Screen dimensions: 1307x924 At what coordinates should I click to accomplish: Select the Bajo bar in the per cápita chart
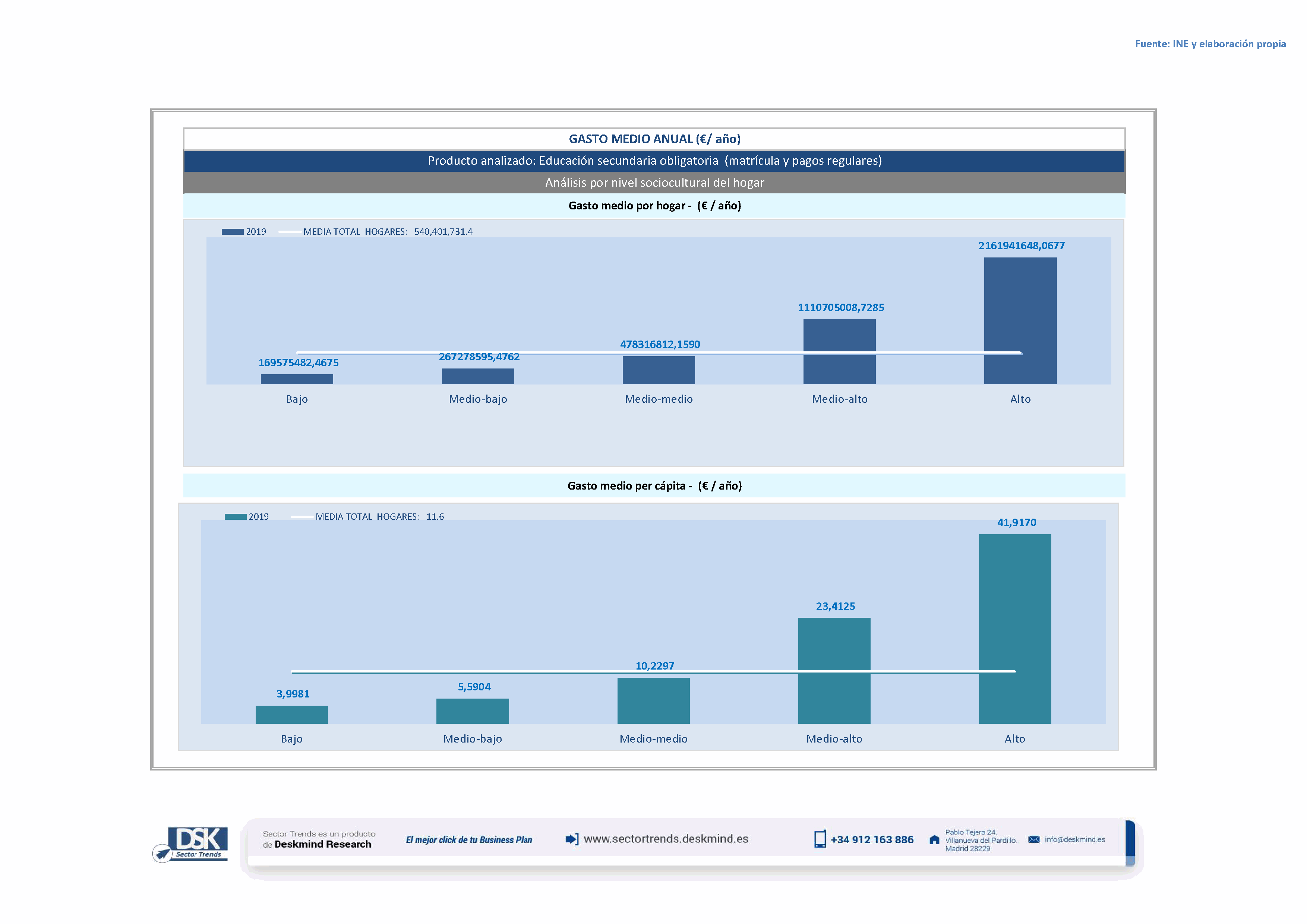(x=291, y=715)
